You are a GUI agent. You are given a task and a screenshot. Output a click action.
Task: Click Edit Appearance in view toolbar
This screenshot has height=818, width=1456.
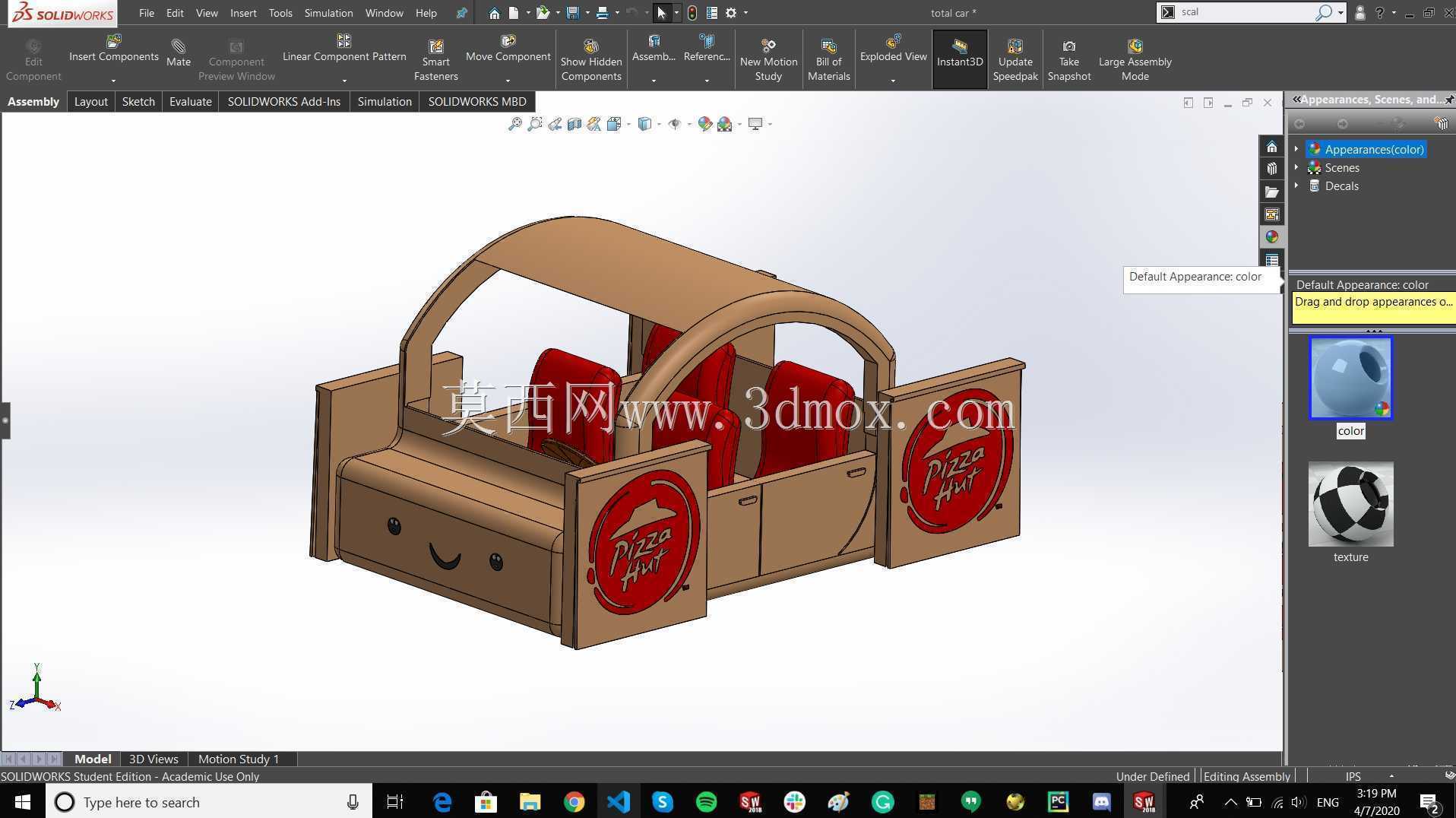(704, 124)
